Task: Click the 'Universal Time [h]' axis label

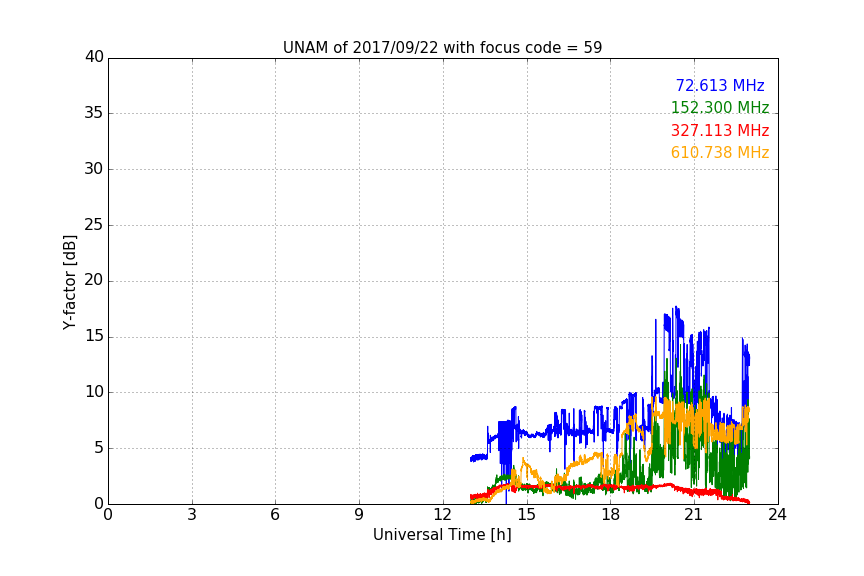Action: [x=442, y=535]
